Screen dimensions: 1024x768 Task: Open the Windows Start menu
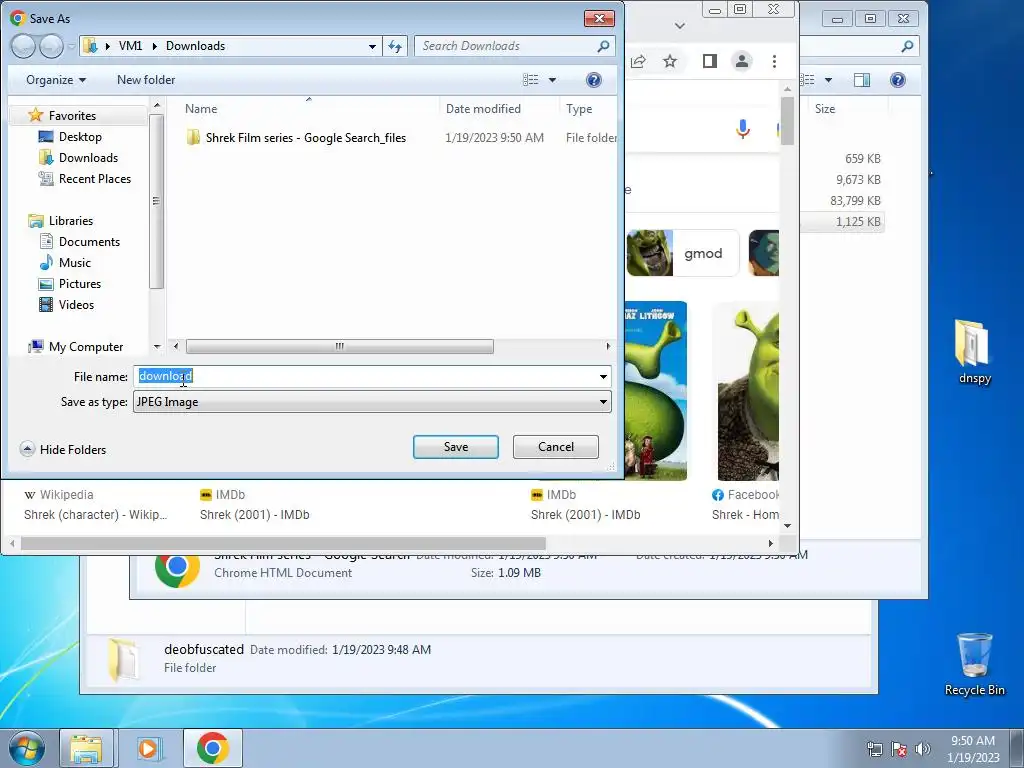[x=27, y=748]
